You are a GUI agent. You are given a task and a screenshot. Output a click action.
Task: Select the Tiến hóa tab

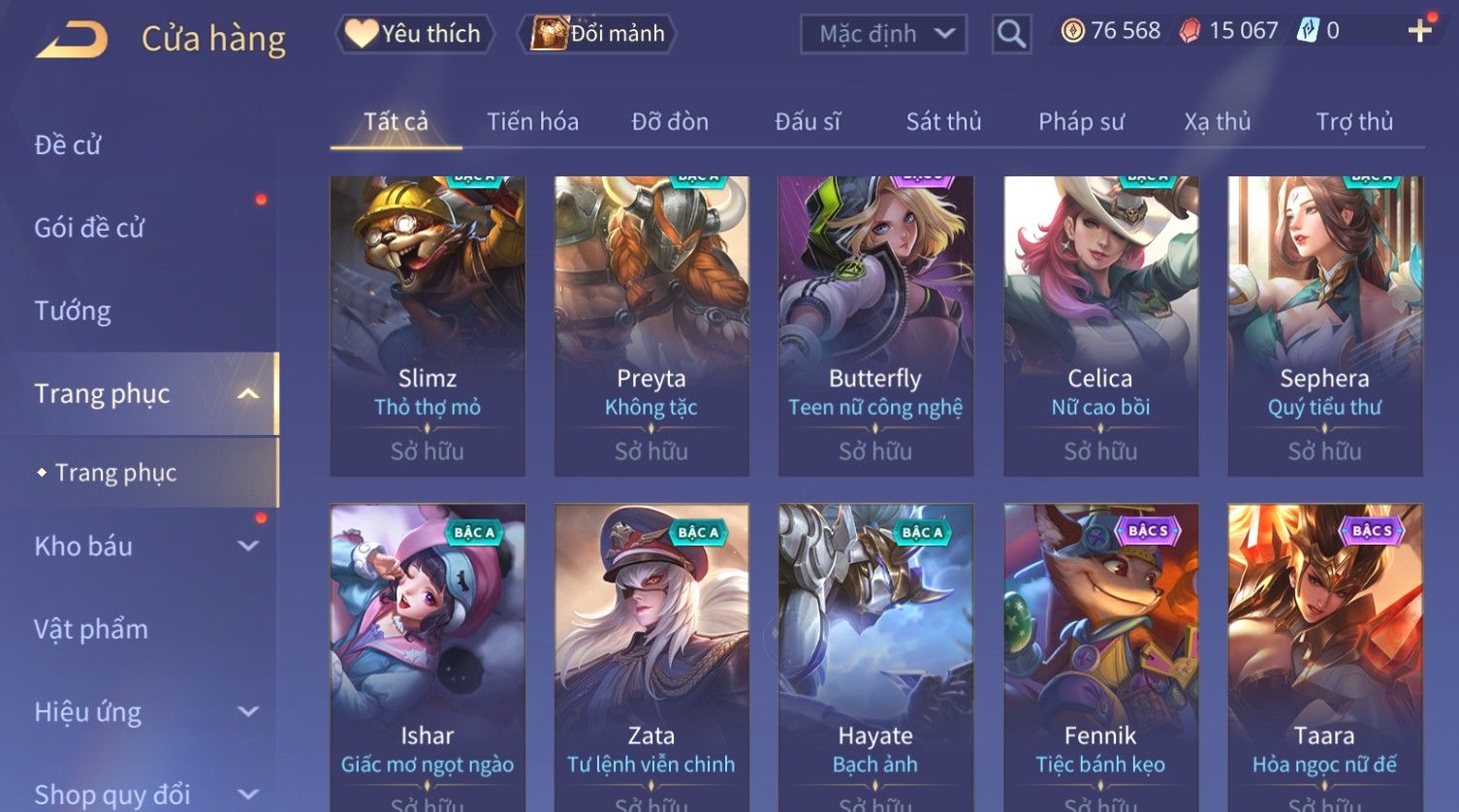click(x=532, y=122)
